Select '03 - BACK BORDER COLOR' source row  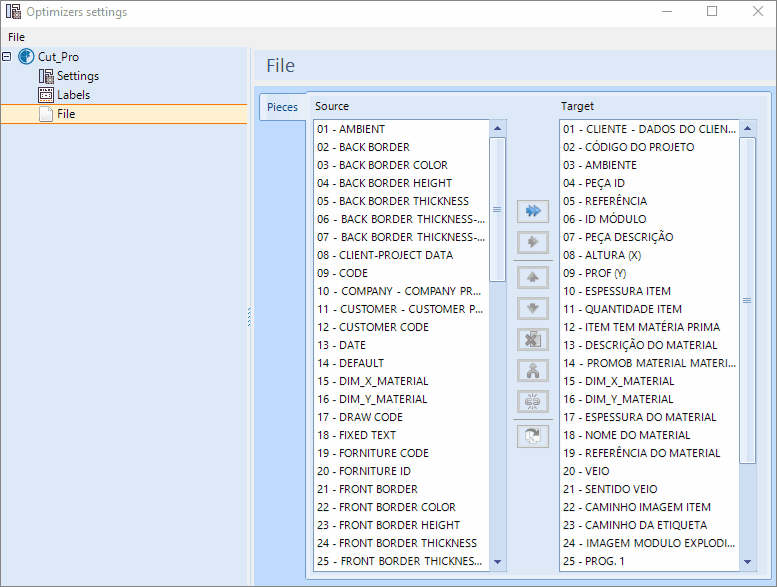tap(402, 165)
